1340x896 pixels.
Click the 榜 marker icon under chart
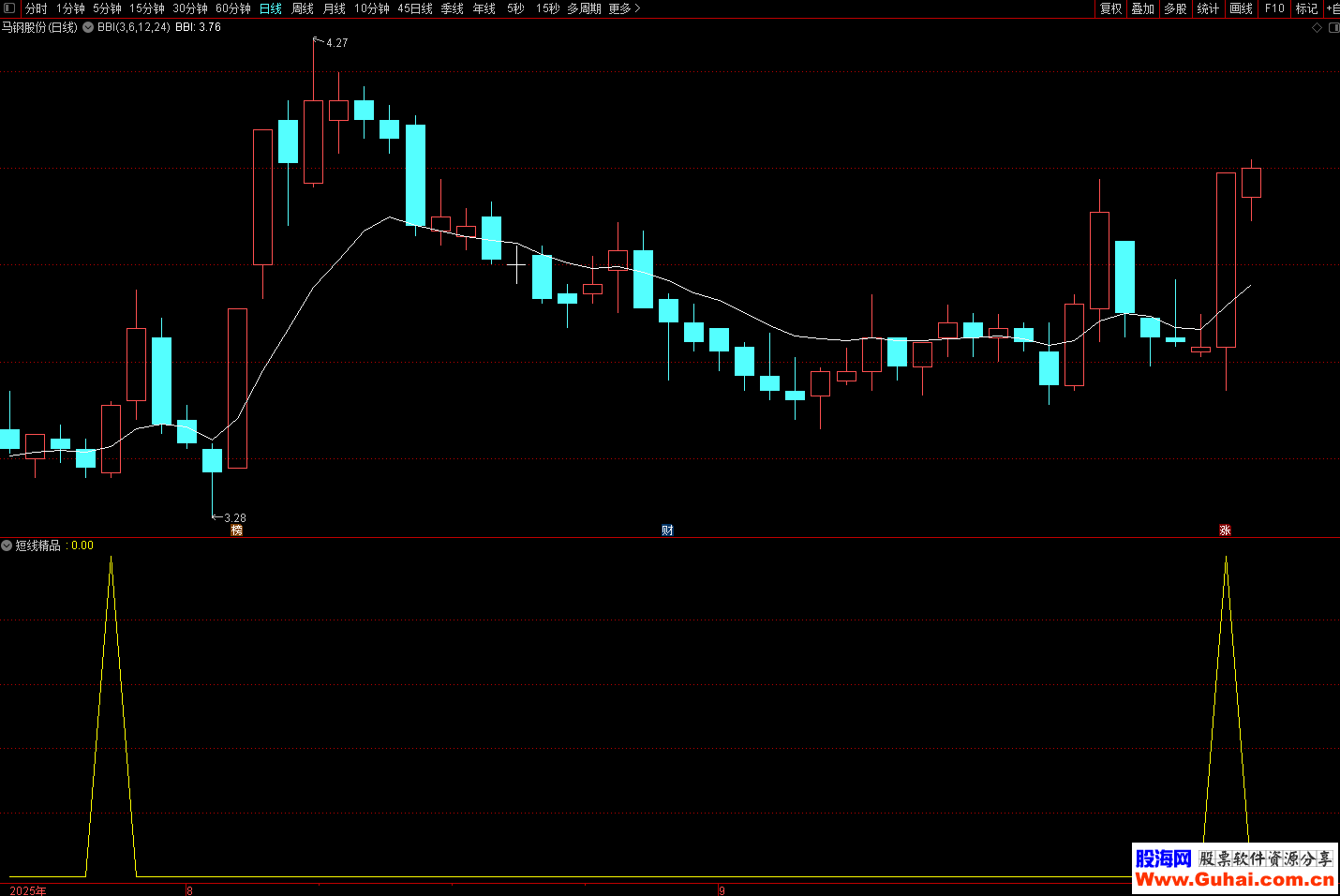(x=236, y=530)
